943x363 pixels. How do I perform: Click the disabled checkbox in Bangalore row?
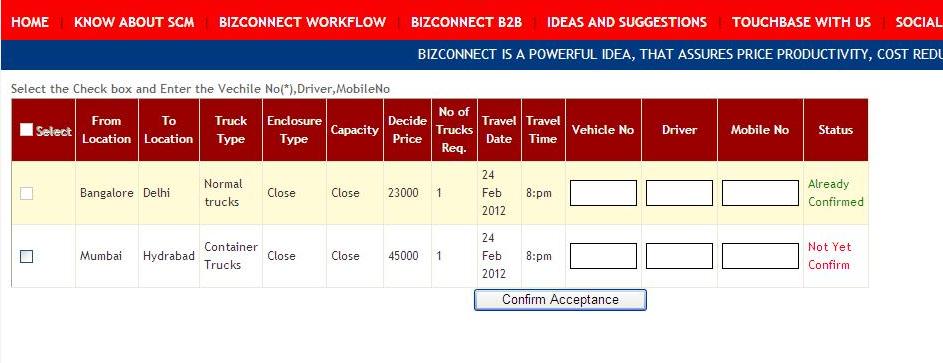(x=26, y=194)
